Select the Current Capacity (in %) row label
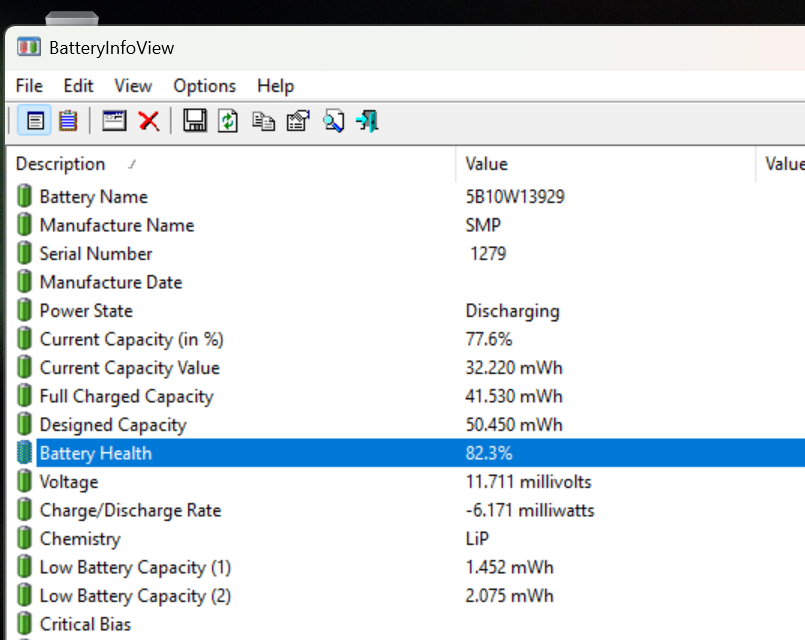Screen dimensions: 805x640 pyautogui.click(x=131, y=339)
